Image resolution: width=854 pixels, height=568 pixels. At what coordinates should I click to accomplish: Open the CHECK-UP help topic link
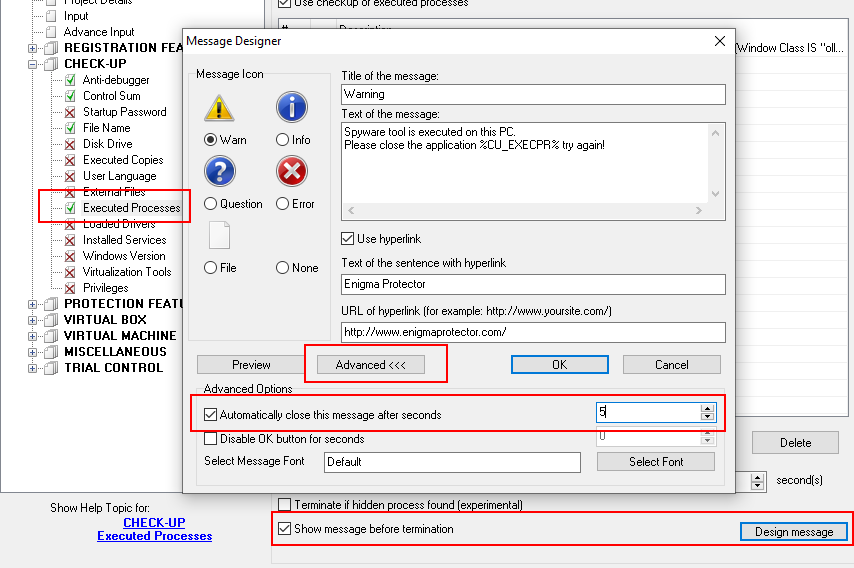coord(154,522)
